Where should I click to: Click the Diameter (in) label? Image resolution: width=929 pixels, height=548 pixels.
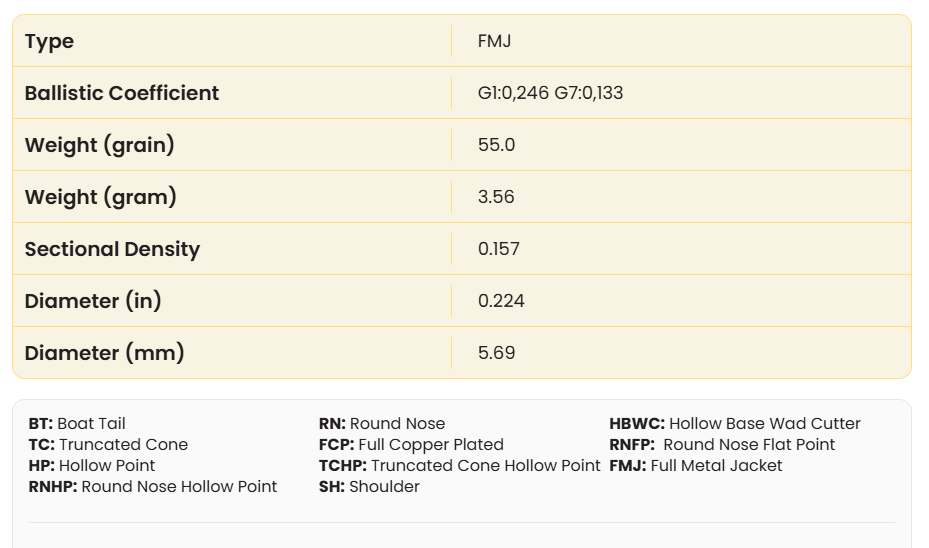[93, 301]
